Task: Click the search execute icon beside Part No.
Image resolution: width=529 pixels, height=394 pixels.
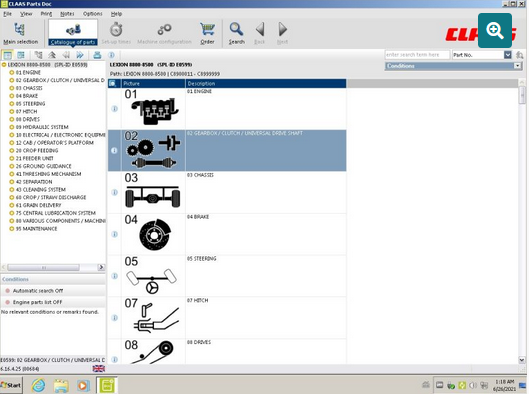Action: [x=520, y=55]
